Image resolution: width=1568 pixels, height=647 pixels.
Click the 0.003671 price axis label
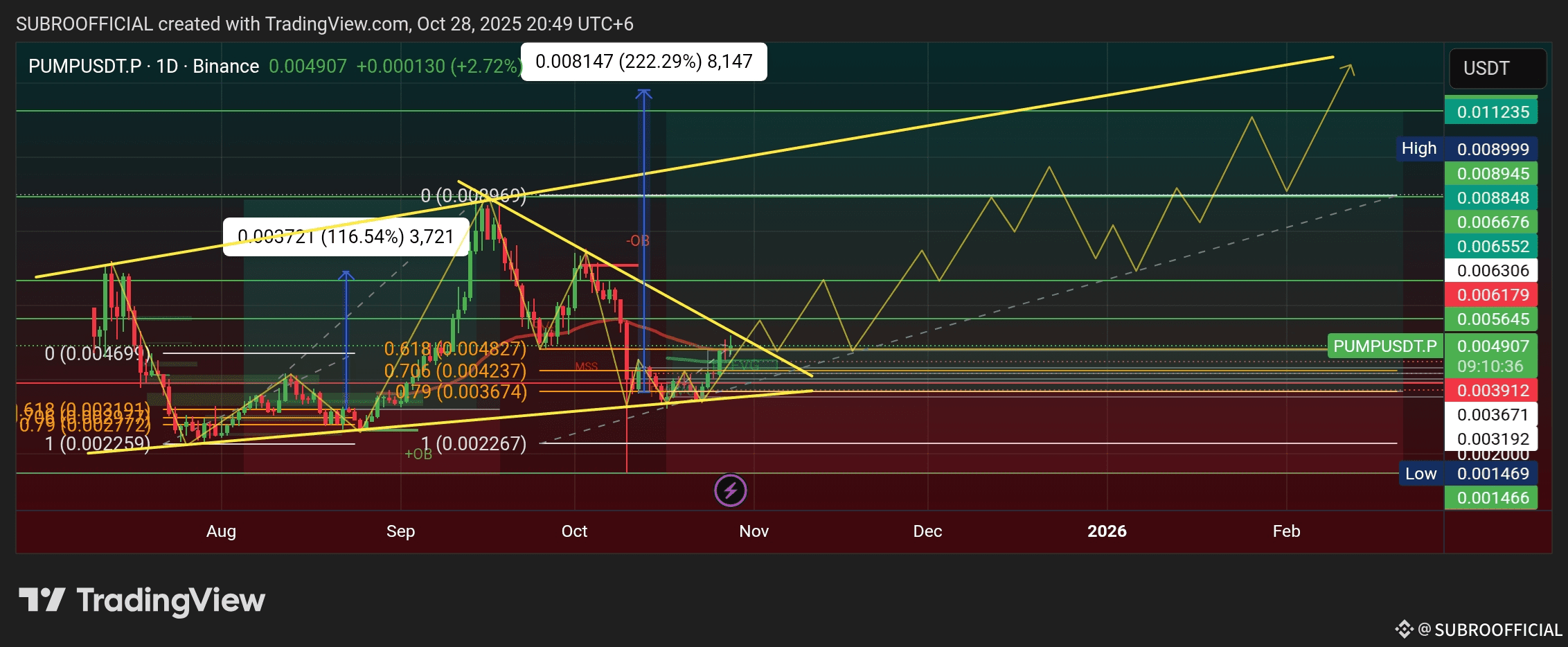tap(1491, 414)
